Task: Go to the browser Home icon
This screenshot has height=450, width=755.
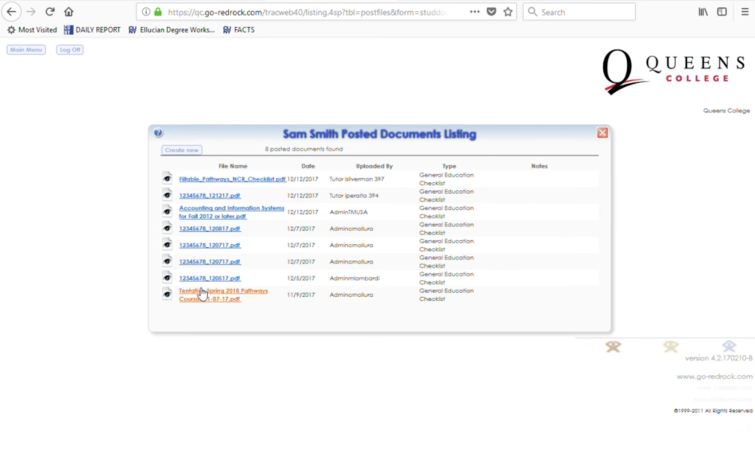Action: tap(68, 12)
